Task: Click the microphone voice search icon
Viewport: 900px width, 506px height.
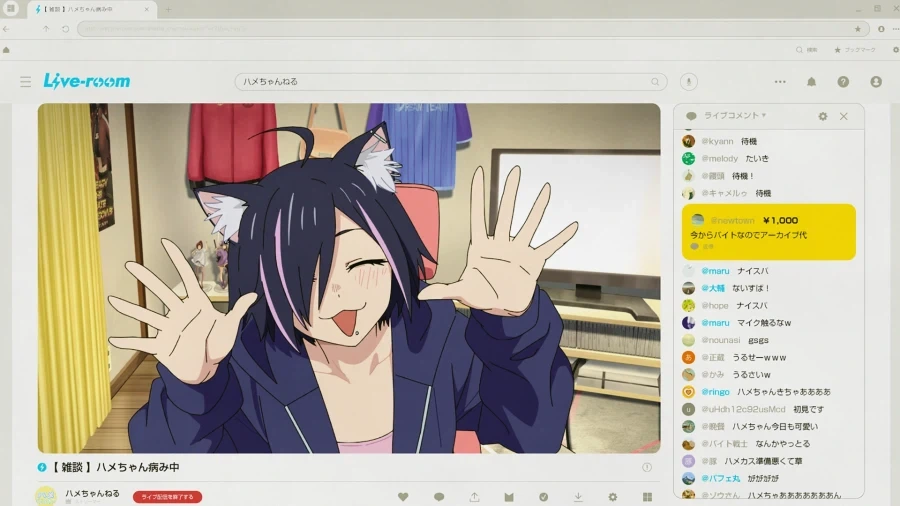Action: pos(689,82)
